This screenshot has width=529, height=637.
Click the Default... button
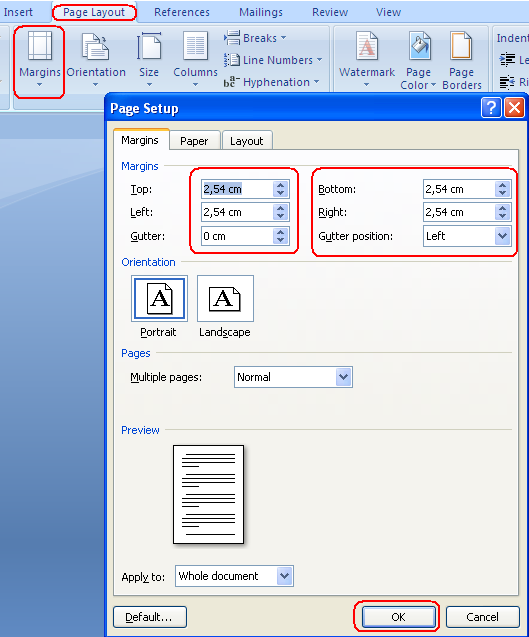click(150, 617)
